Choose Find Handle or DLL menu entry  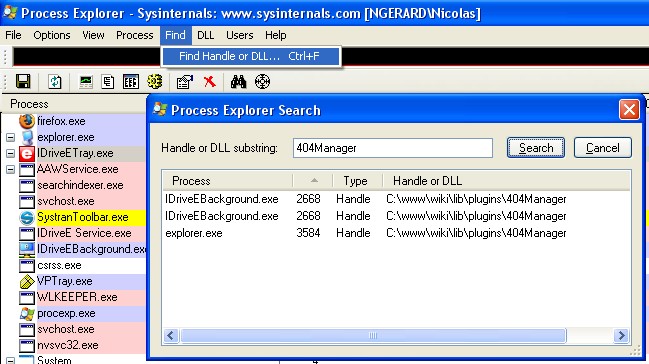click(x=251, y=56)
